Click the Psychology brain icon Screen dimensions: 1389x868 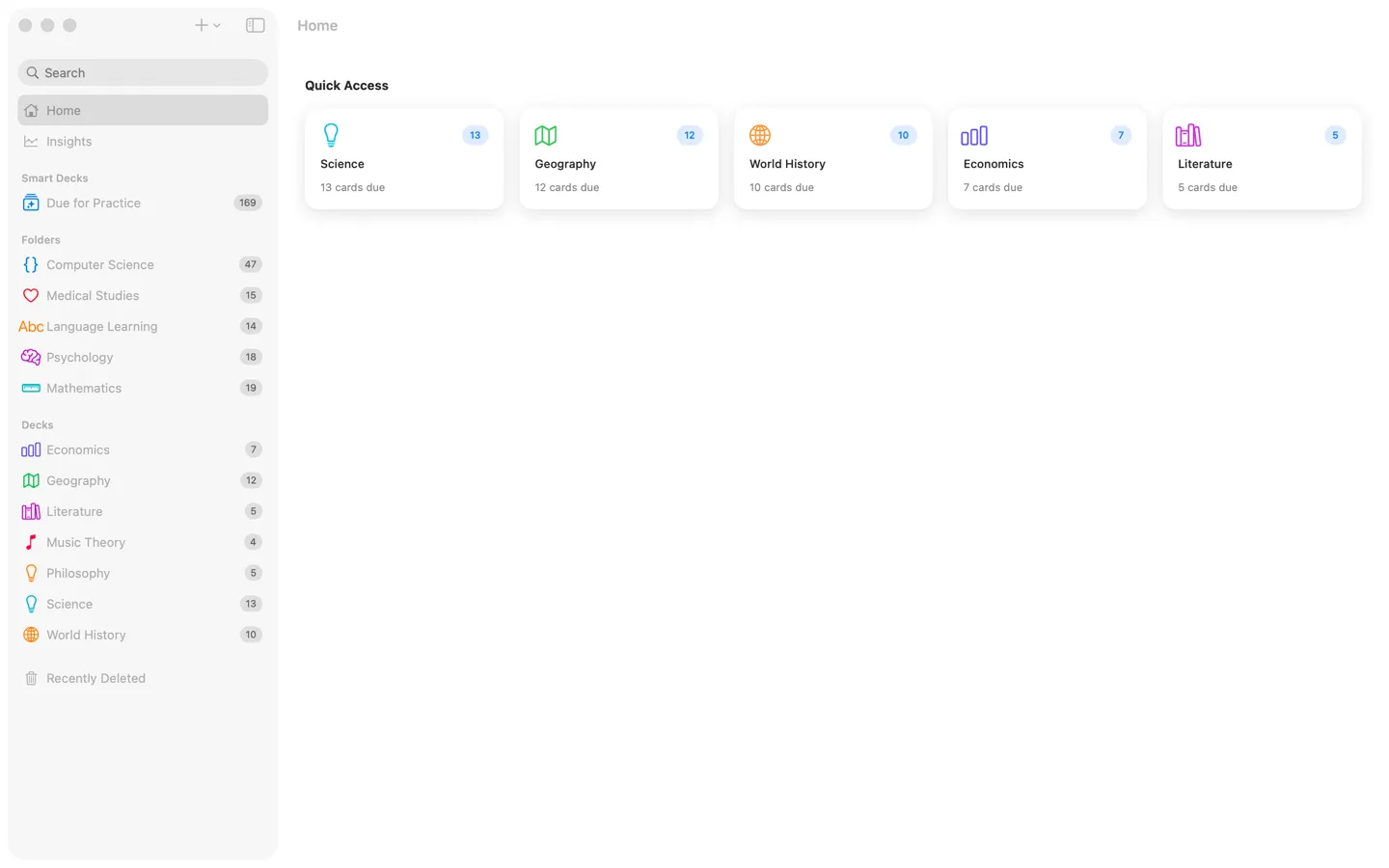[31, 357]
